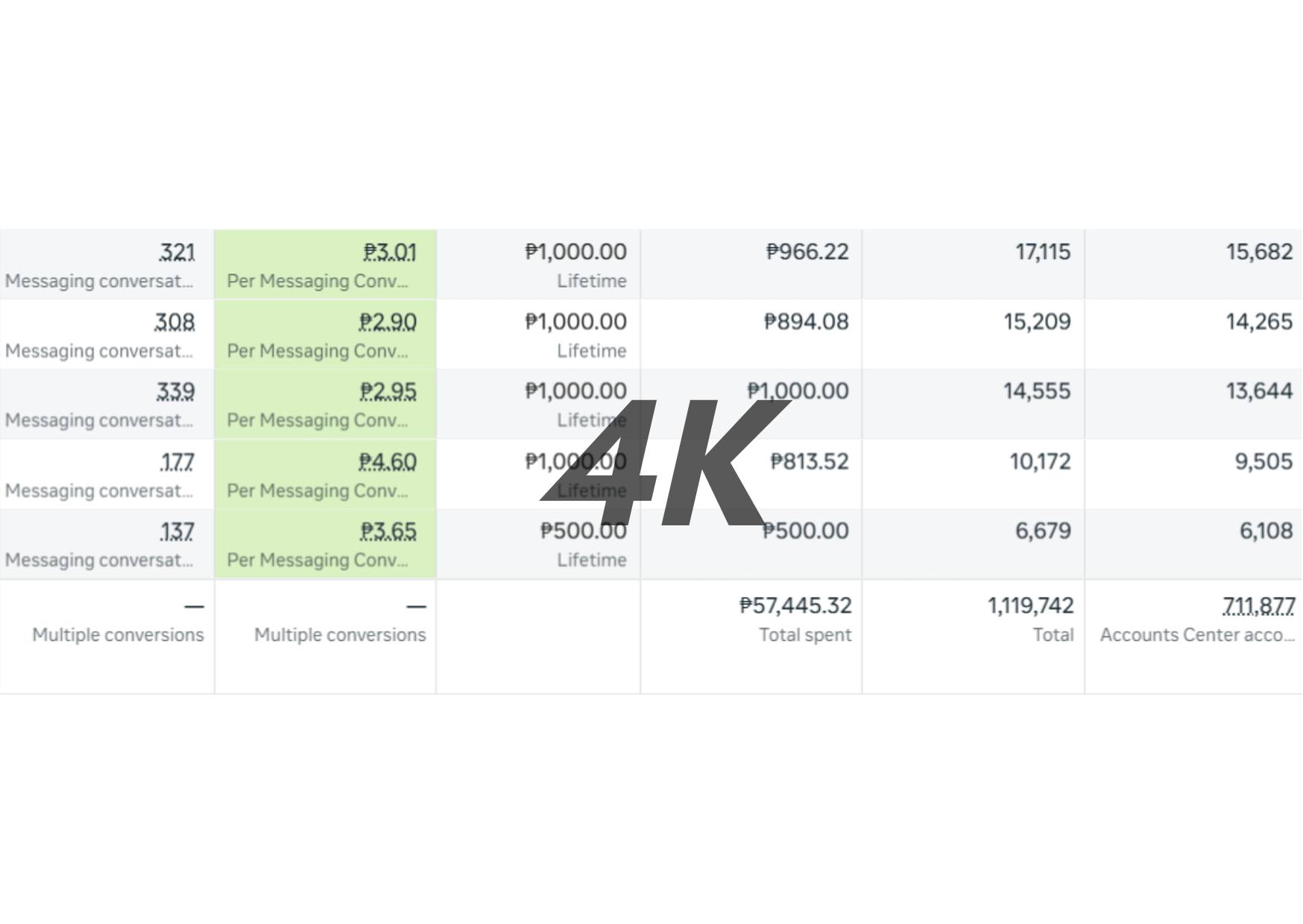
Task: Click the ₱813.52 amount spent cell
Action: [x=809, y=462]
